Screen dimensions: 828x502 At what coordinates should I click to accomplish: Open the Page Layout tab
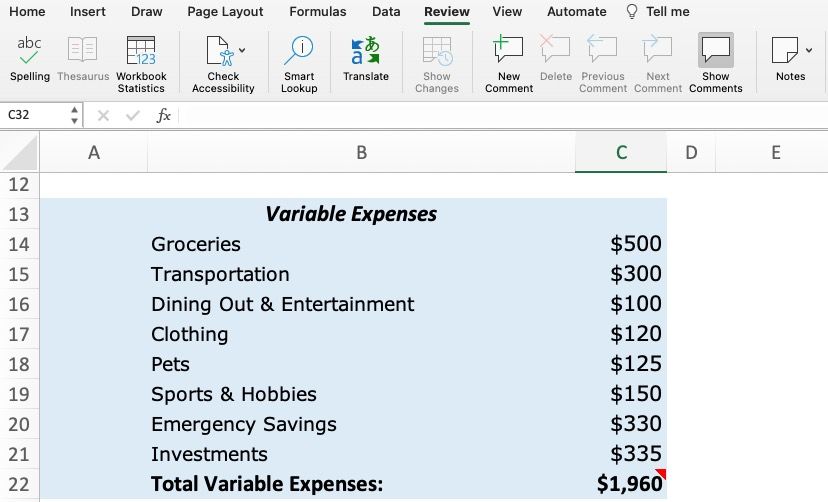point(225,12)
